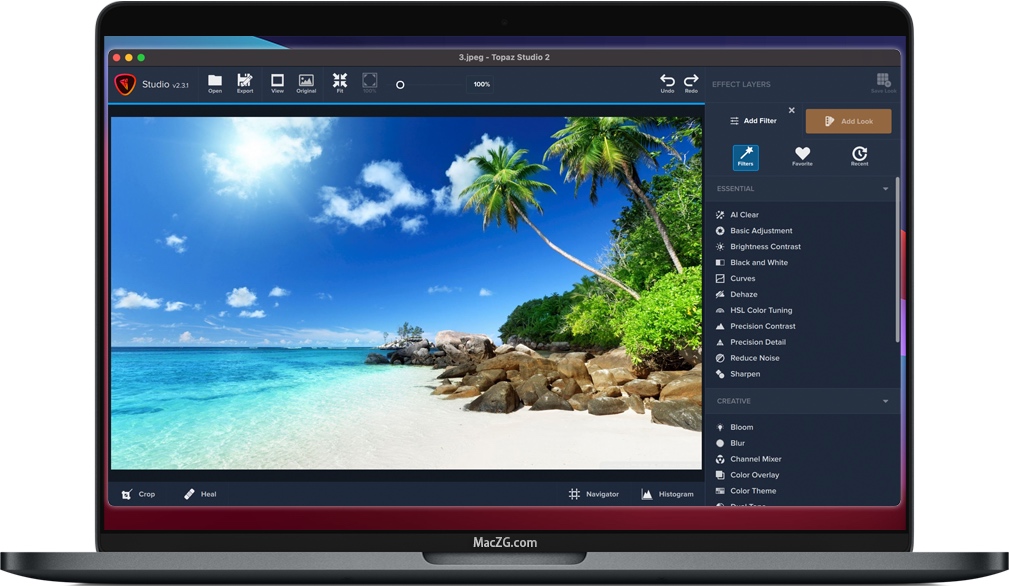1009x586 pixels.
Task: Show the Histogram panel
Action: click(x=667, y=494)
